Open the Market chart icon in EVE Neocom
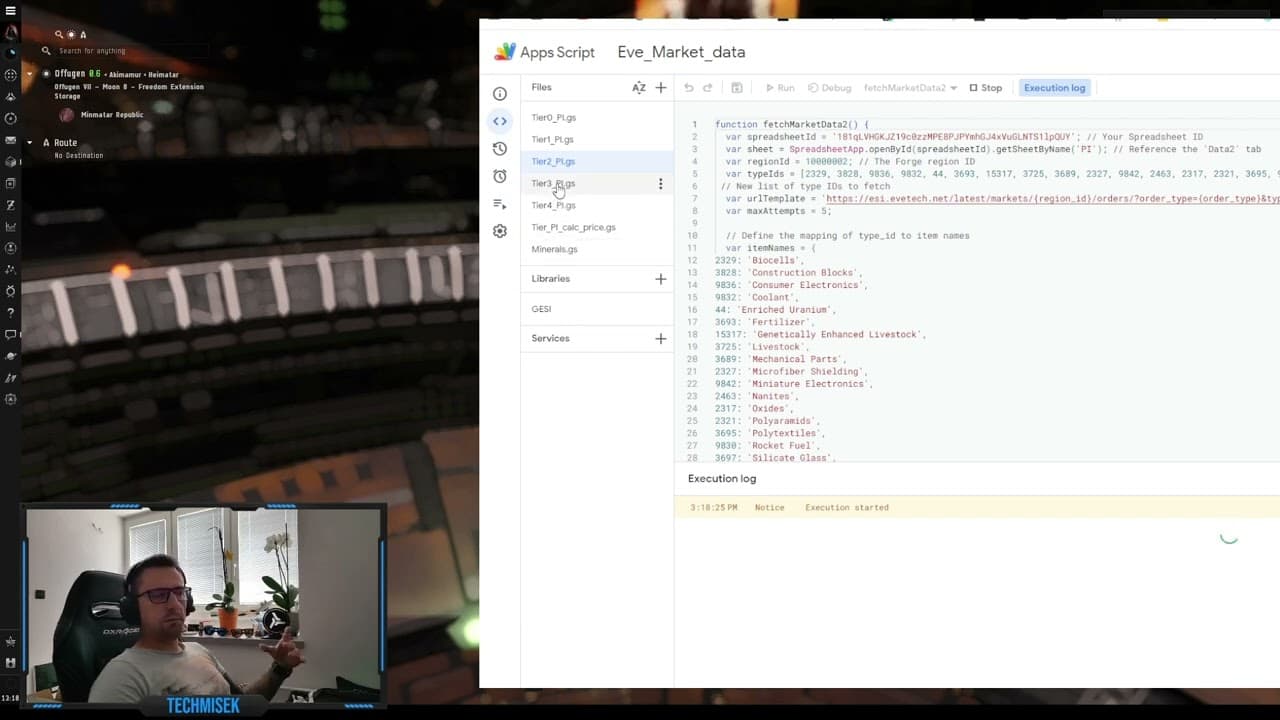Screen dimensions: 1280x720 click(x=11, y=227)
